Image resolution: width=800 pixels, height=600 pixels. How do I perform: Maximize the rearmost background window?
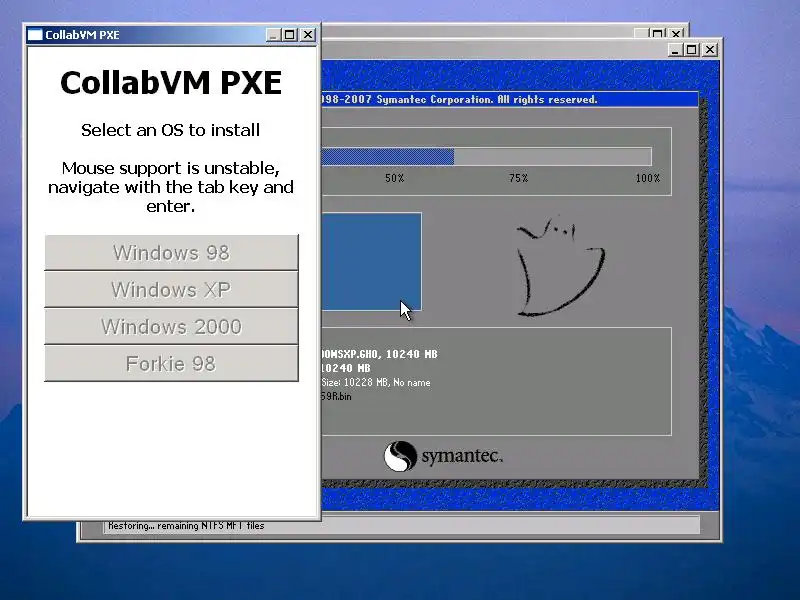[x=658, y=33]
